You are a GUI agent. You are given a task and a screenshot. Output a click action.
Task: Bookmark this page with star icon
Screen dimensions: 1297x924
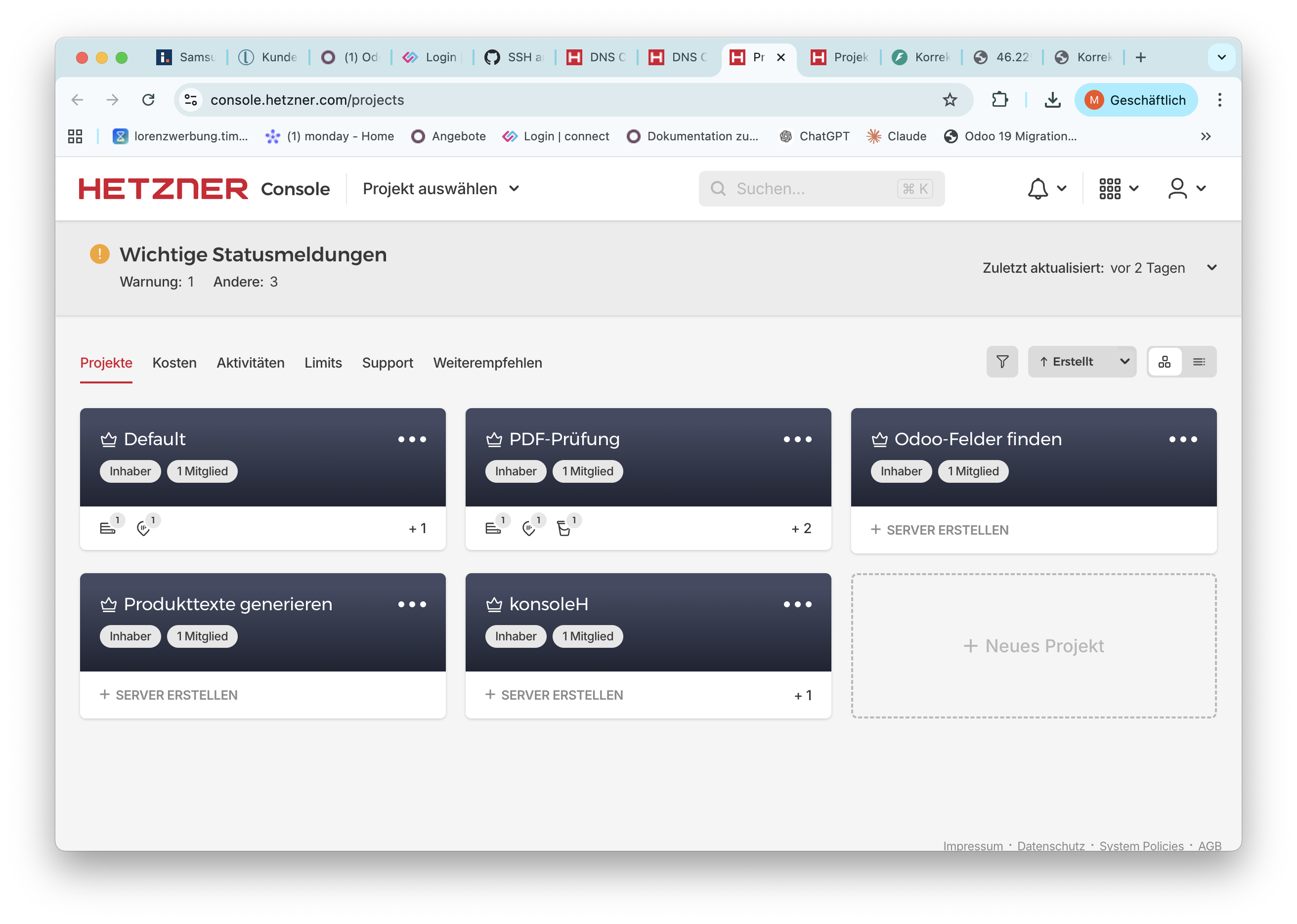coord(950,100)
